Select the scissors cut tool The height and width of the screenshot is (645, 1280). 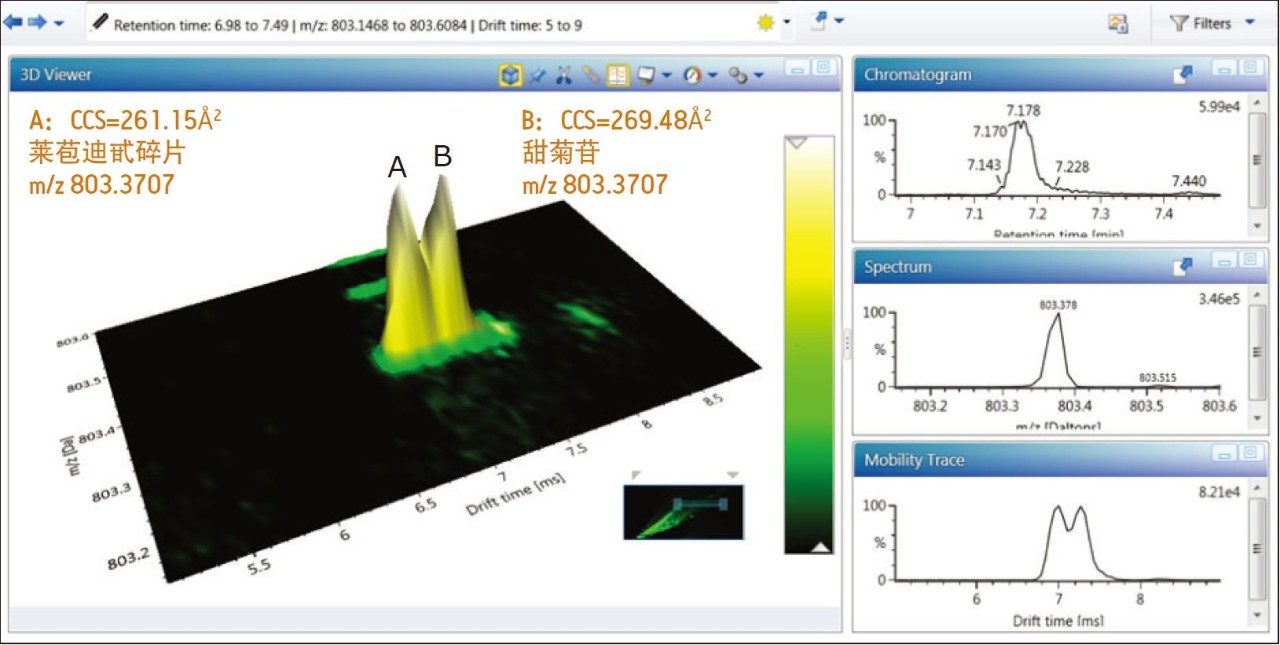click(x=563, y=74)
